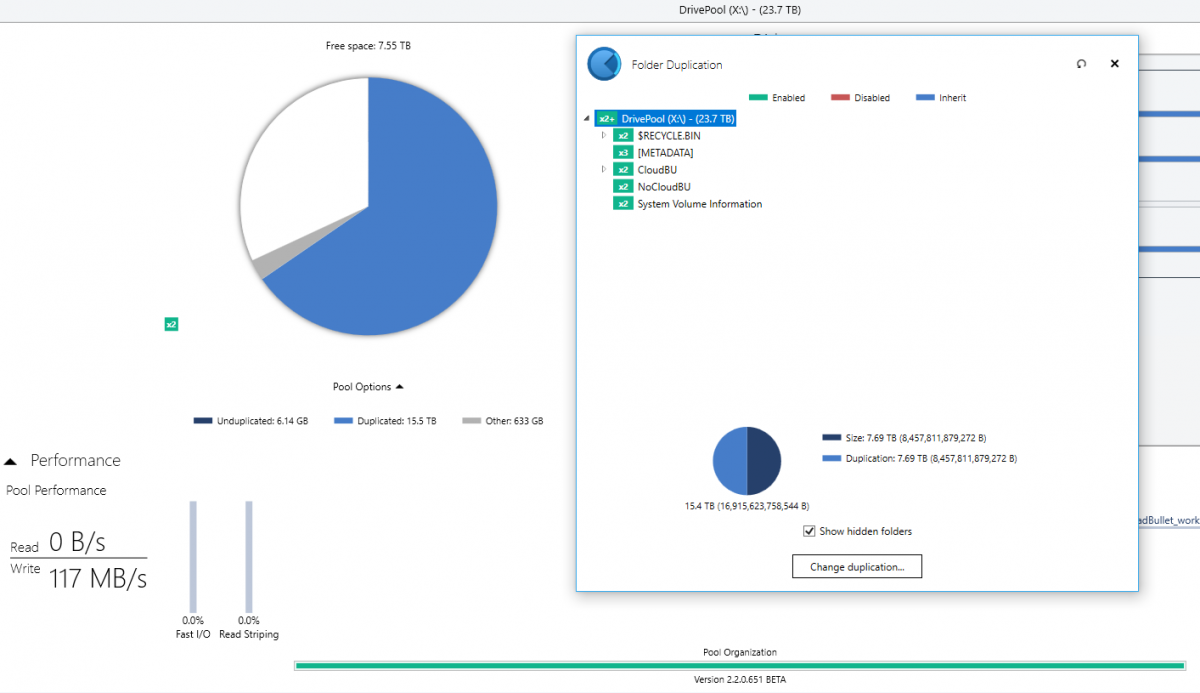The height and width of the screenshot is (693, 1200).
Task: Expand the CloudBU folder node
Action: coord(604,169)
